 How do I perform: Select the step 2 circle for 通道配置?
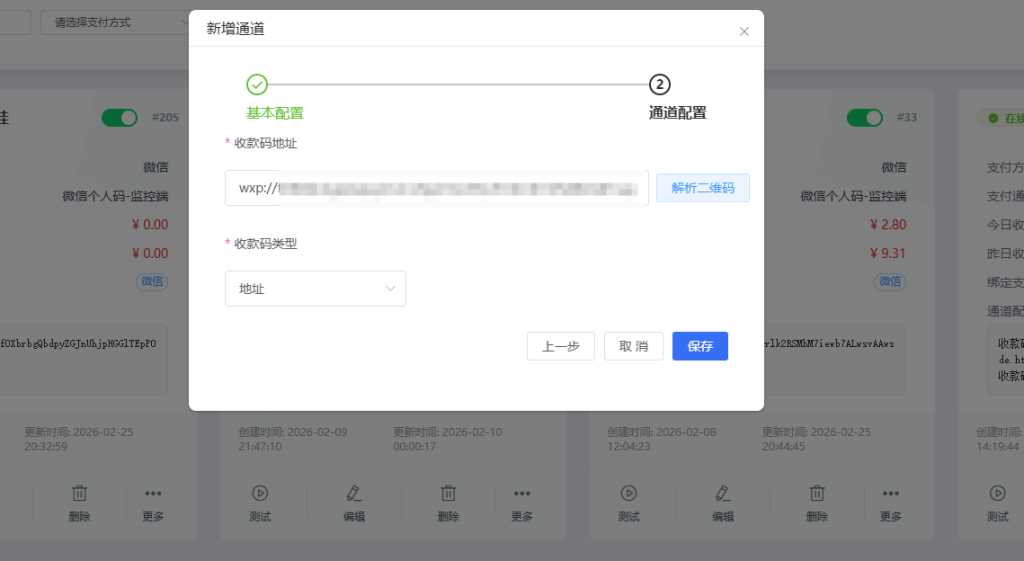pyautogui.click(x=660, y=84)
